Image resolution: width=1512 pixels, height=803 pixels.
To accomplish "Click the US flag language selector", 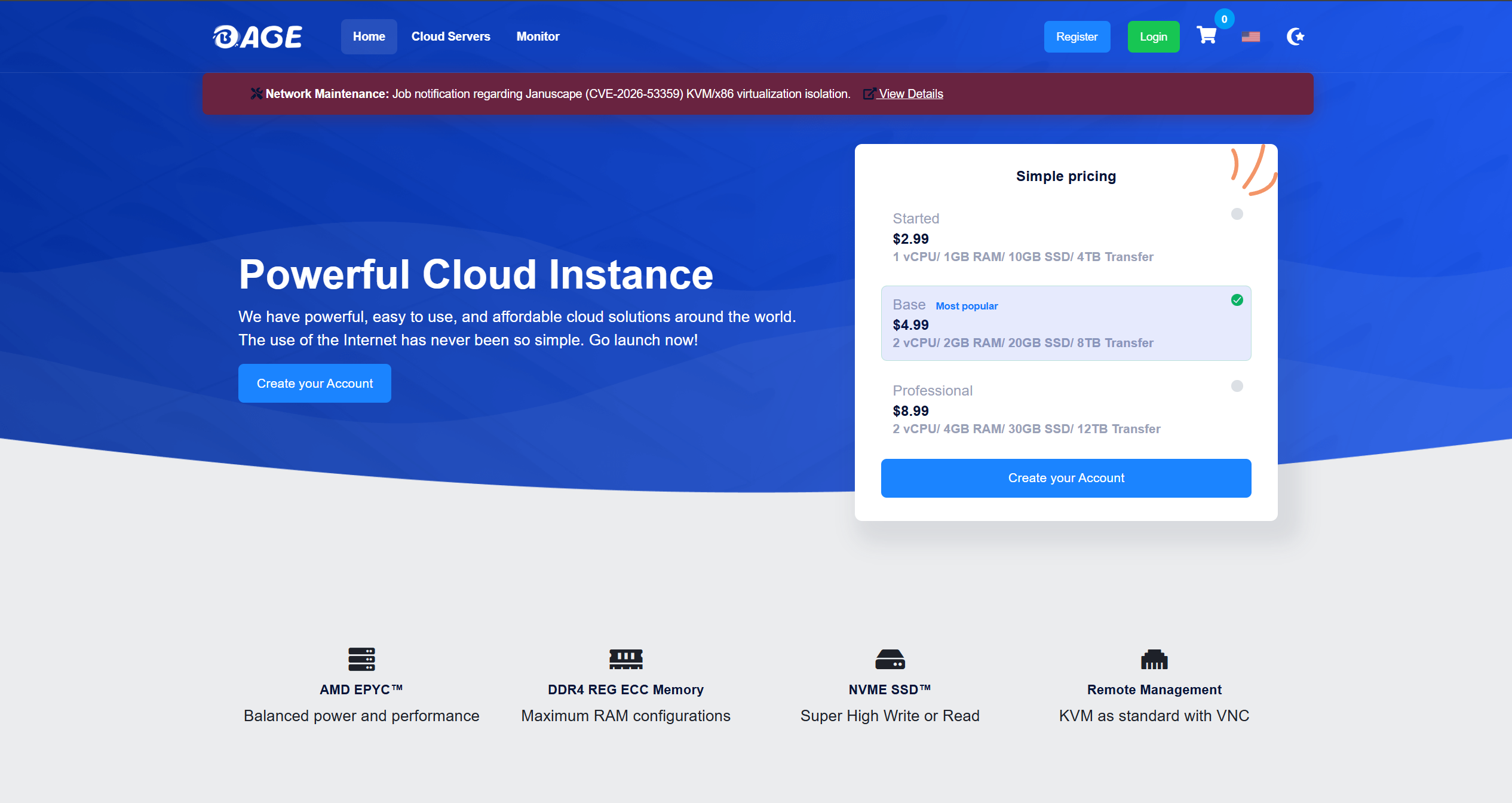I will 1250,36.
